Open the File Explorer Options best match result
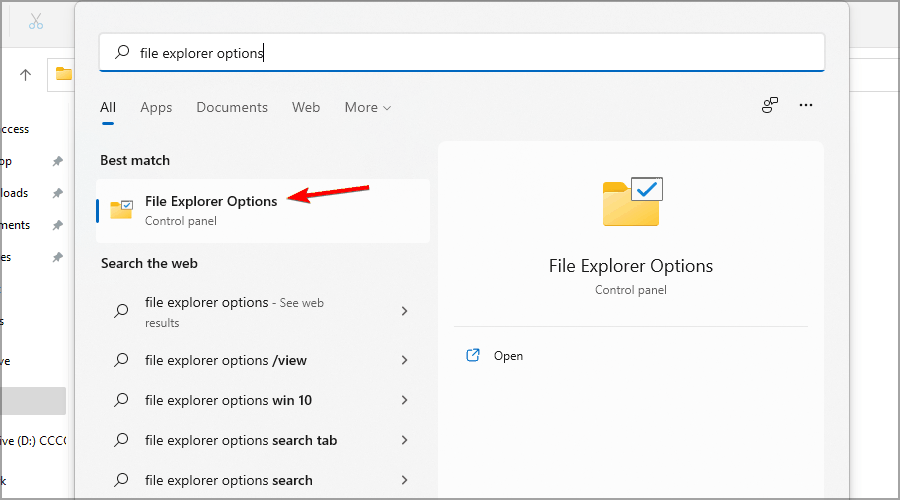This screenshot has height=500, width=900. (x=263, y=211)
